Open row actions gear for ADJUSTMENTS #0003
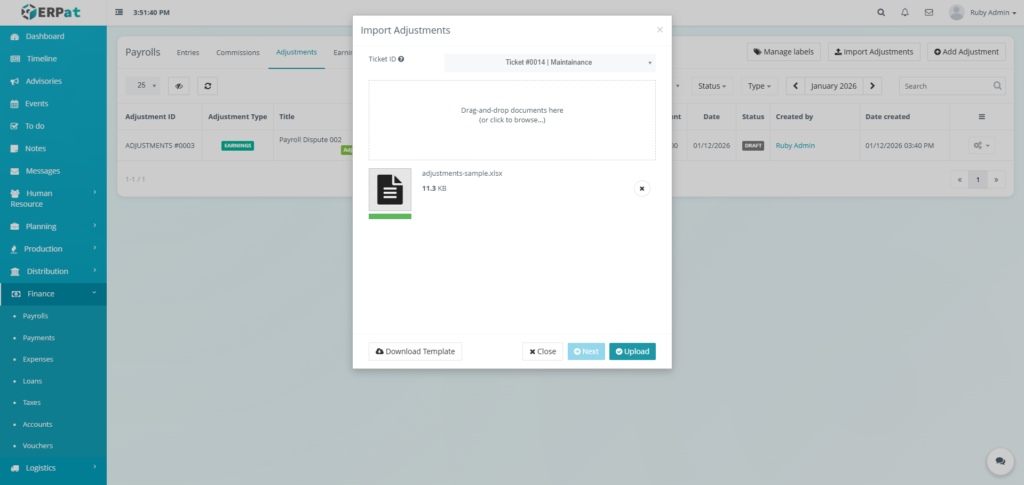 click(x=981, y=146)
